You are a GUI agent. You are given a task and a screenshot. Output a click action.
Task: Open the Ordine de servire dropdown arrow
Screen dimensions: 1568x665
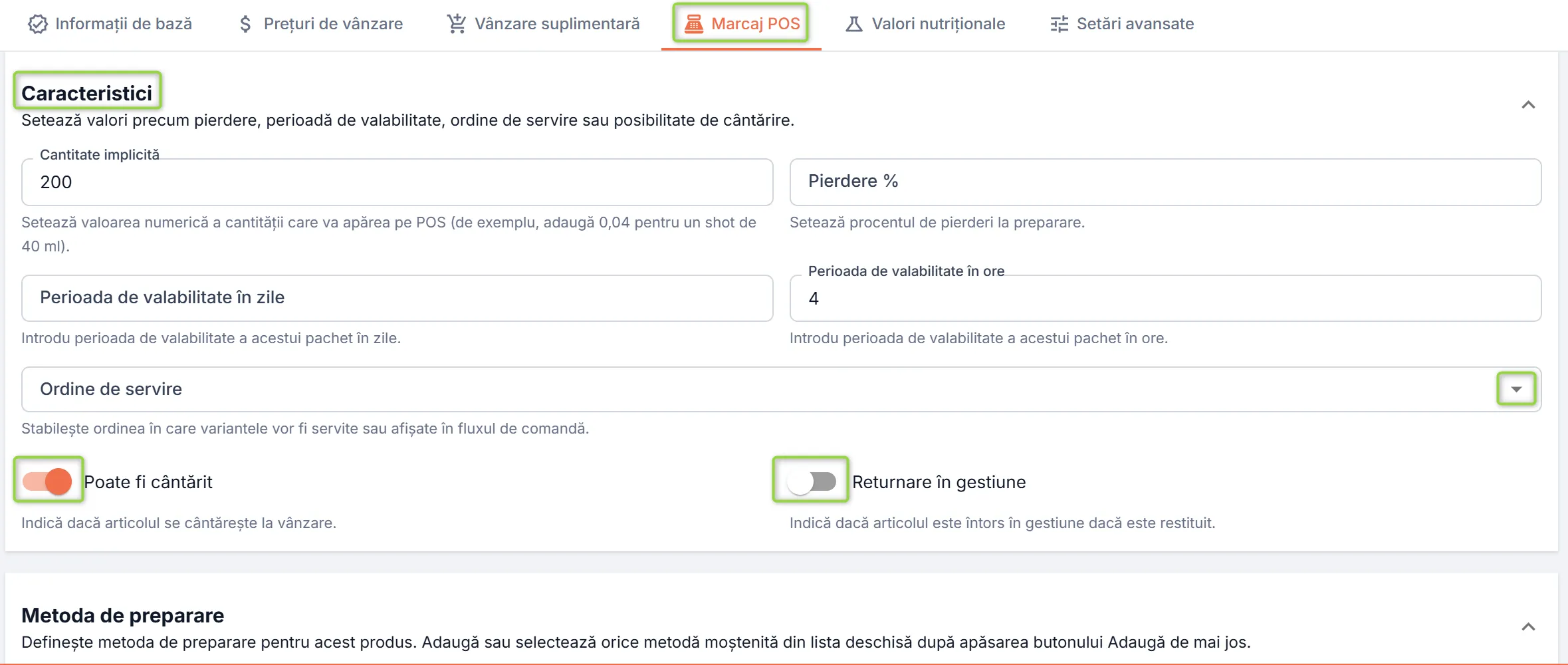coord(1516,389)
